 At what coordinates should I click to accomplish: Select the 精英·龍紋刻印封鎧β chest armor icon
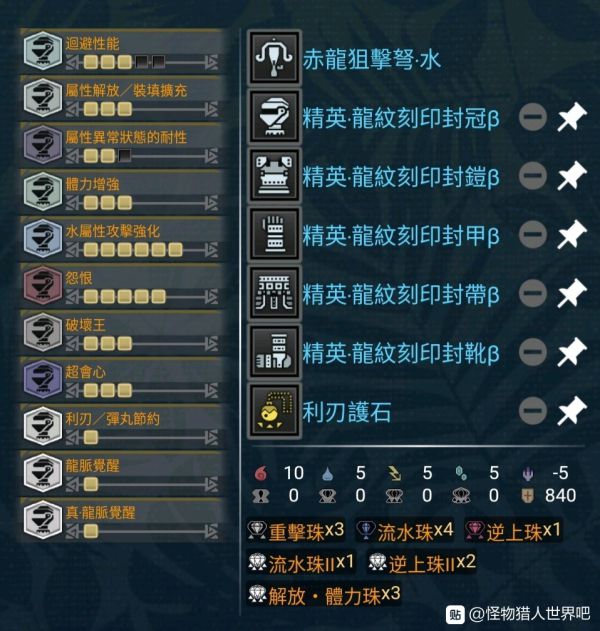(x=274, y=175)
